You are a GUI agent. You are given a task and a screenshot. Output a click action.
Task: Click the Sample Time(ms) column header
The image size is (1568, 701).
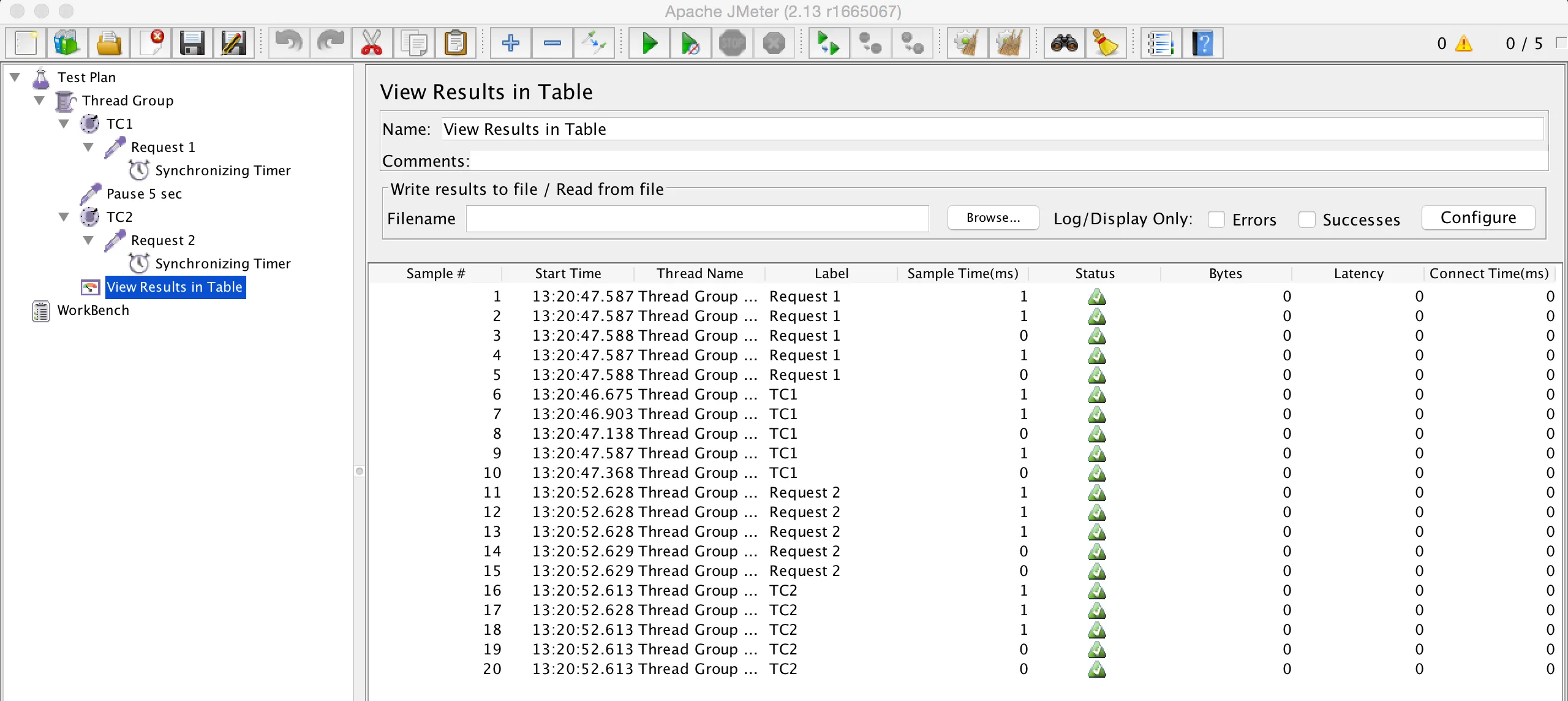pyautogui.click(x=962, y=273)
